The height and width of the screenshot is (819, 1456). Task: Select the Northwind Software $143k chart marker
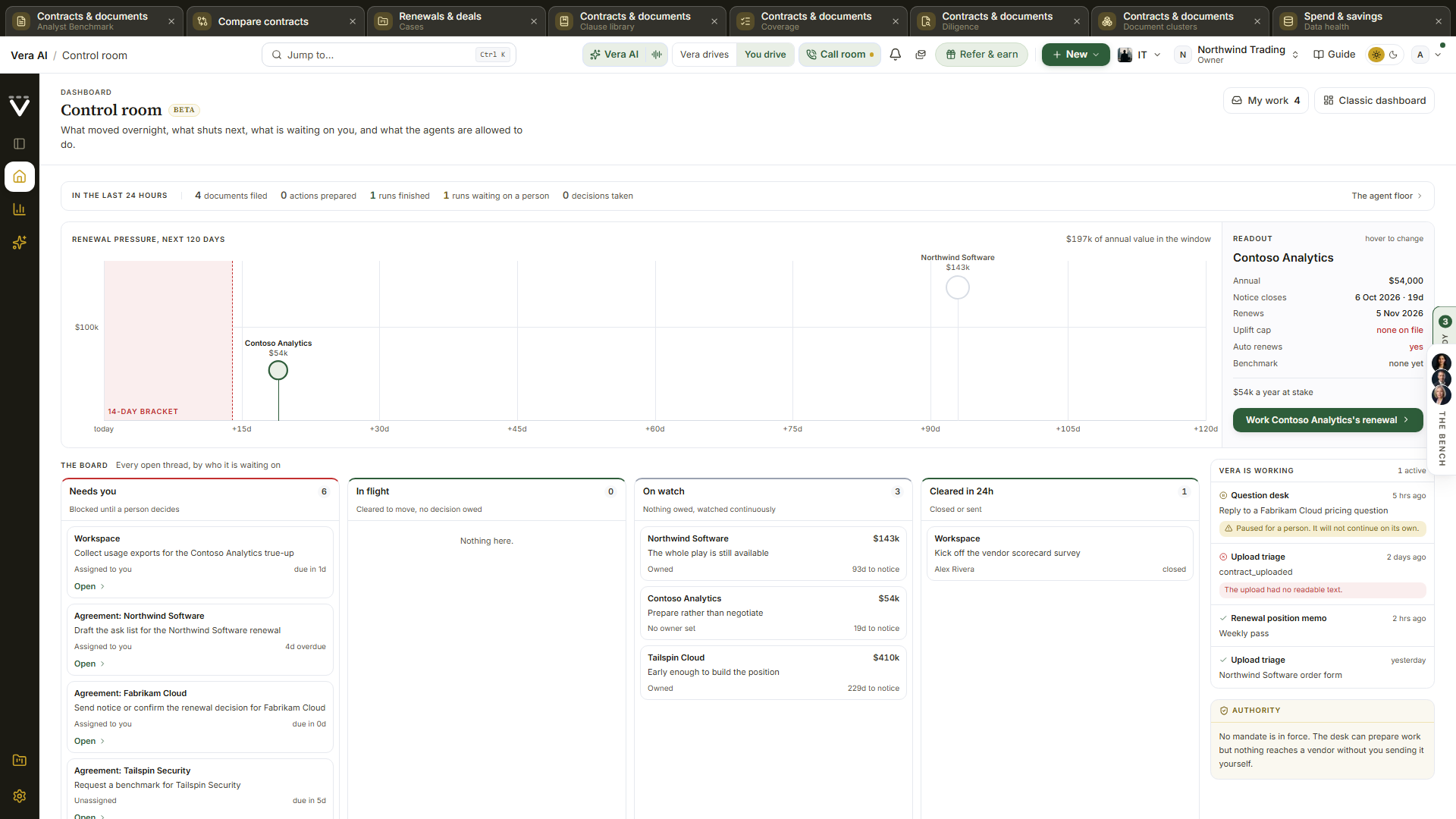[x=958, y=287]
